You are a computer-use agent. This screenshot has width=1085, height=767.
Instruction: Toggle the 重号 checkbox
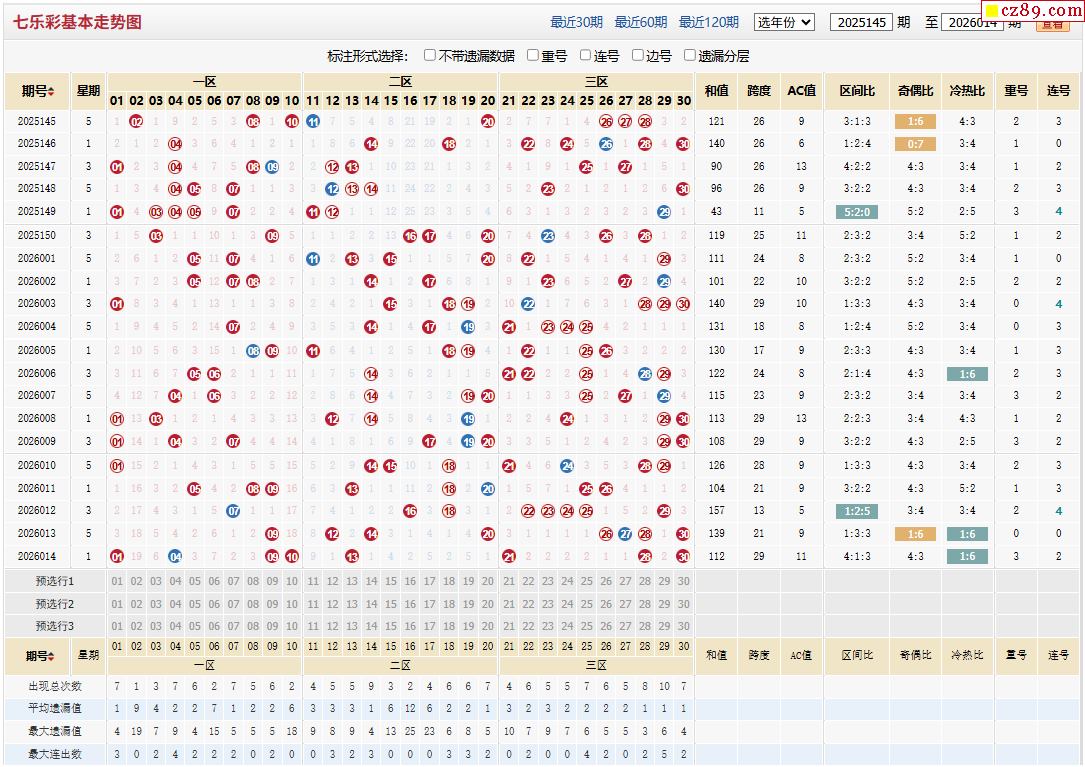(x=533, y=56)
